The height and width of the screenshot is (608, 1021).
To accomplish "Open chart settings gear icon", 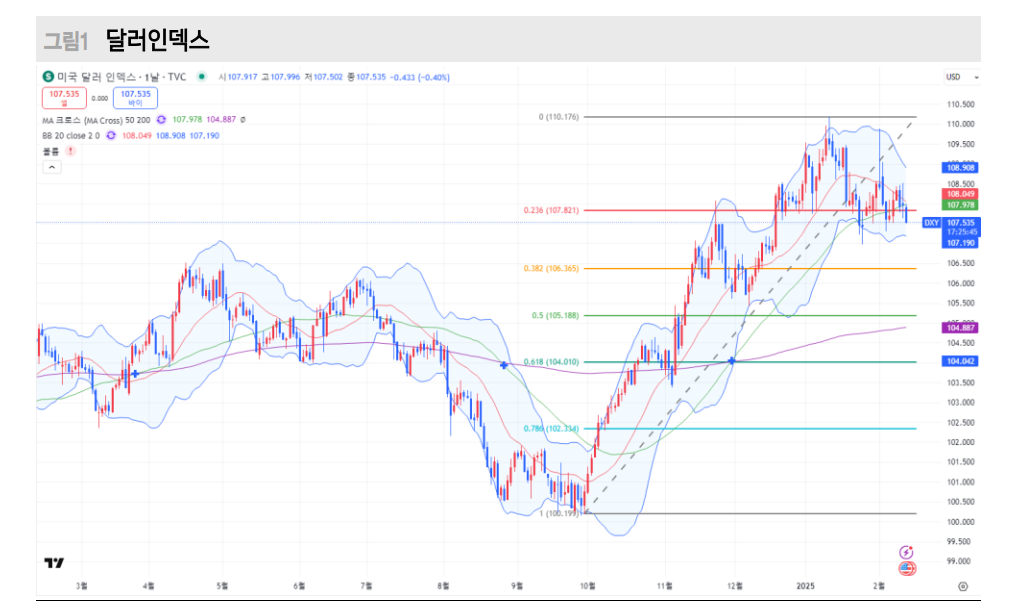I will point(962,587).
